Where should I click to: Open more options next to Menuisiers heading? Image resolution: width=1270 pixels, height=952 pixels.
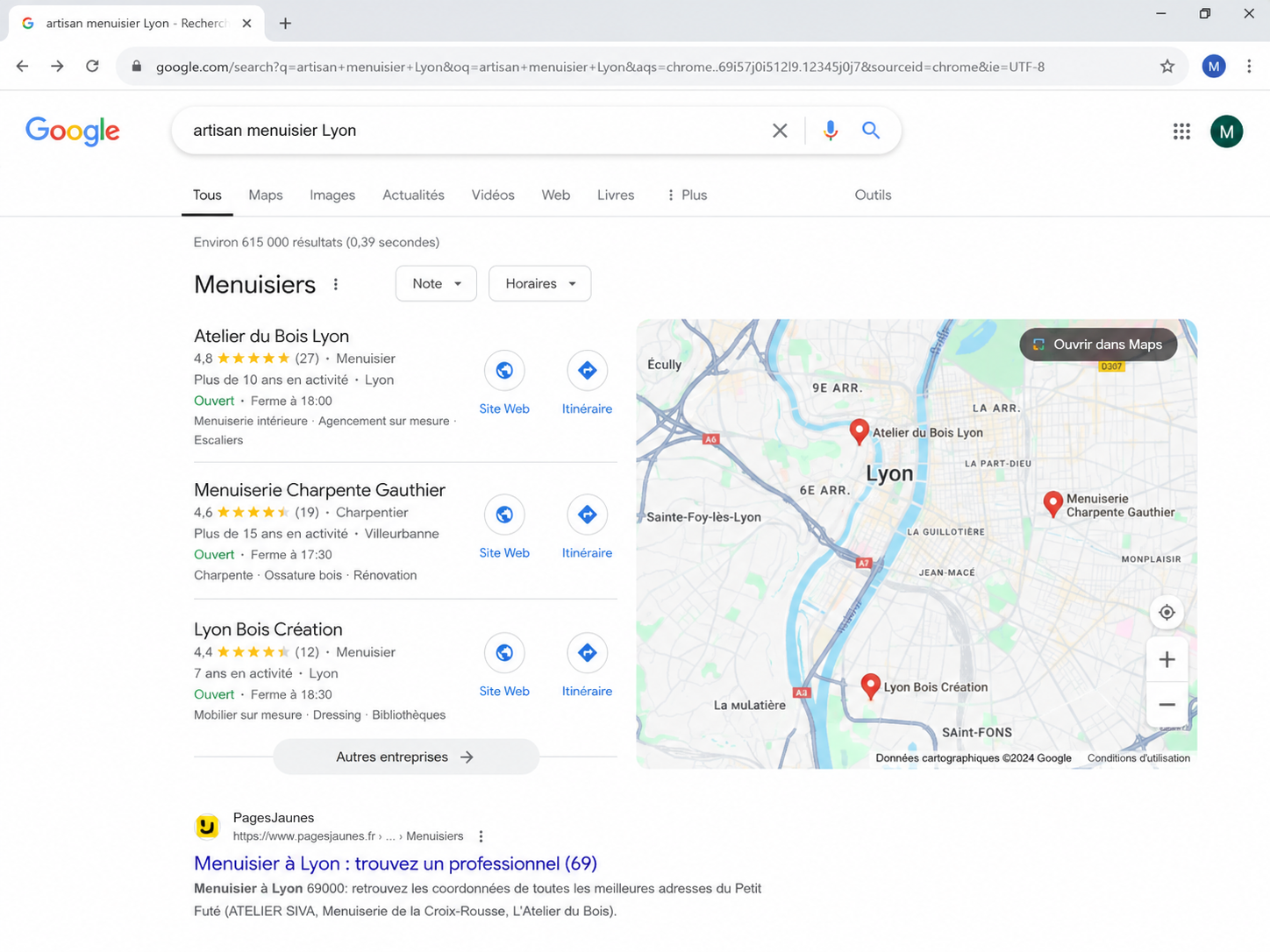pyautogui.click(x=335, y=284)
